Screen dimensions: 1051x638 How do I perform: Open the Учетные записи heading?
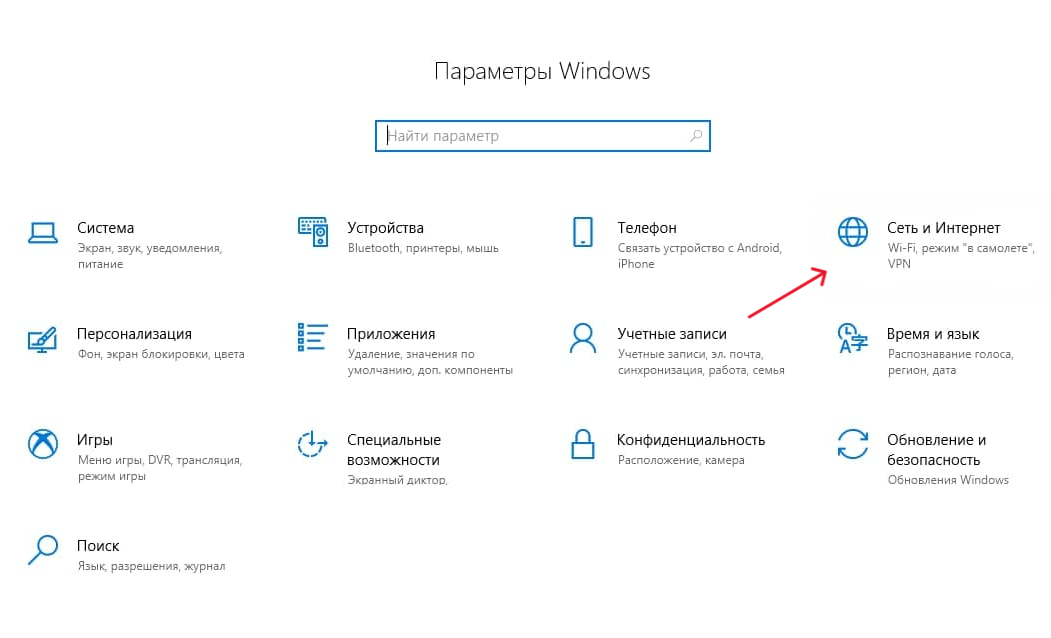click(672, 334)
